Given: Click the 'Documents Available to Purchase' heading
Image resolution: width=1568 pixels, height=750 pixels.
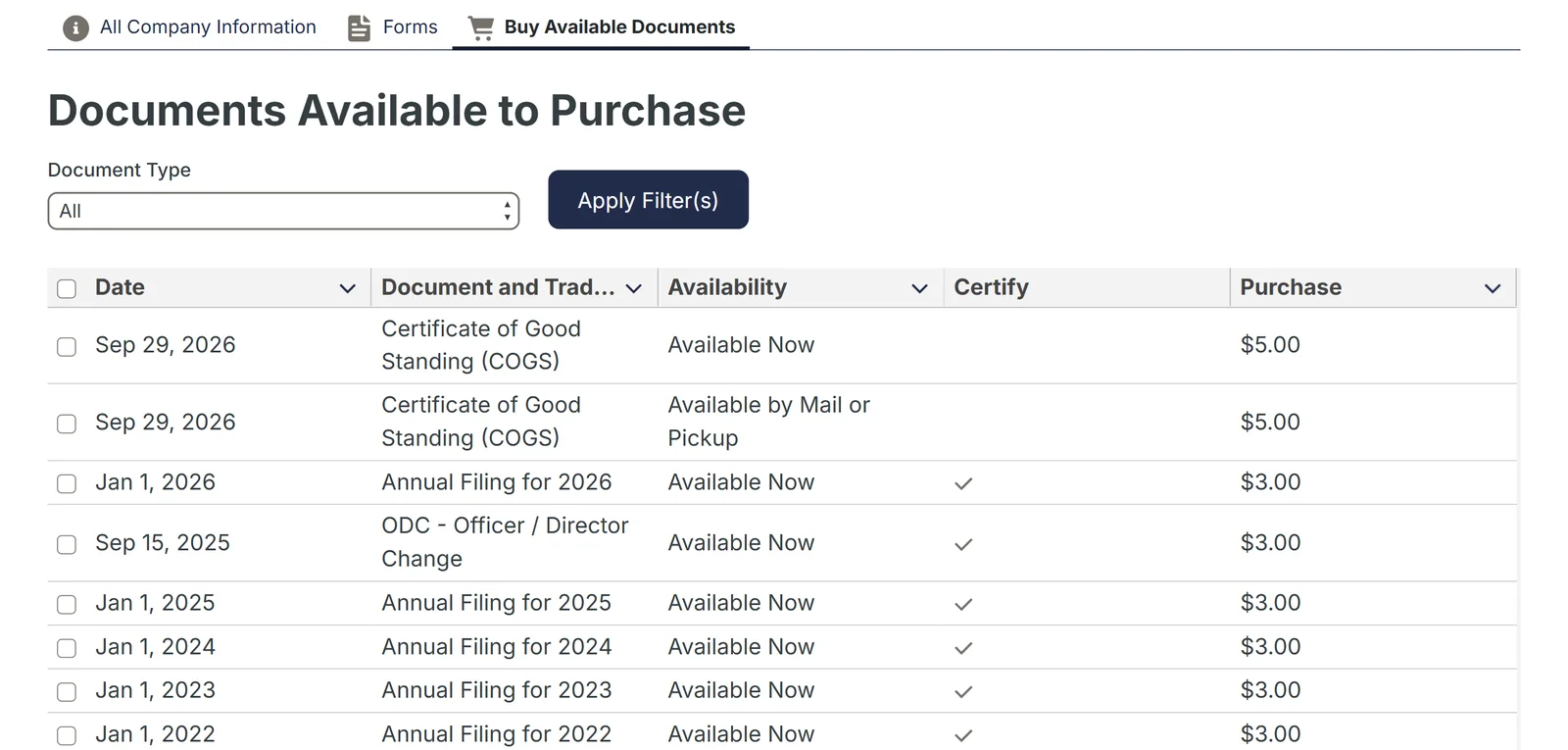Looking at the screenshot, I should click(397, 111).
